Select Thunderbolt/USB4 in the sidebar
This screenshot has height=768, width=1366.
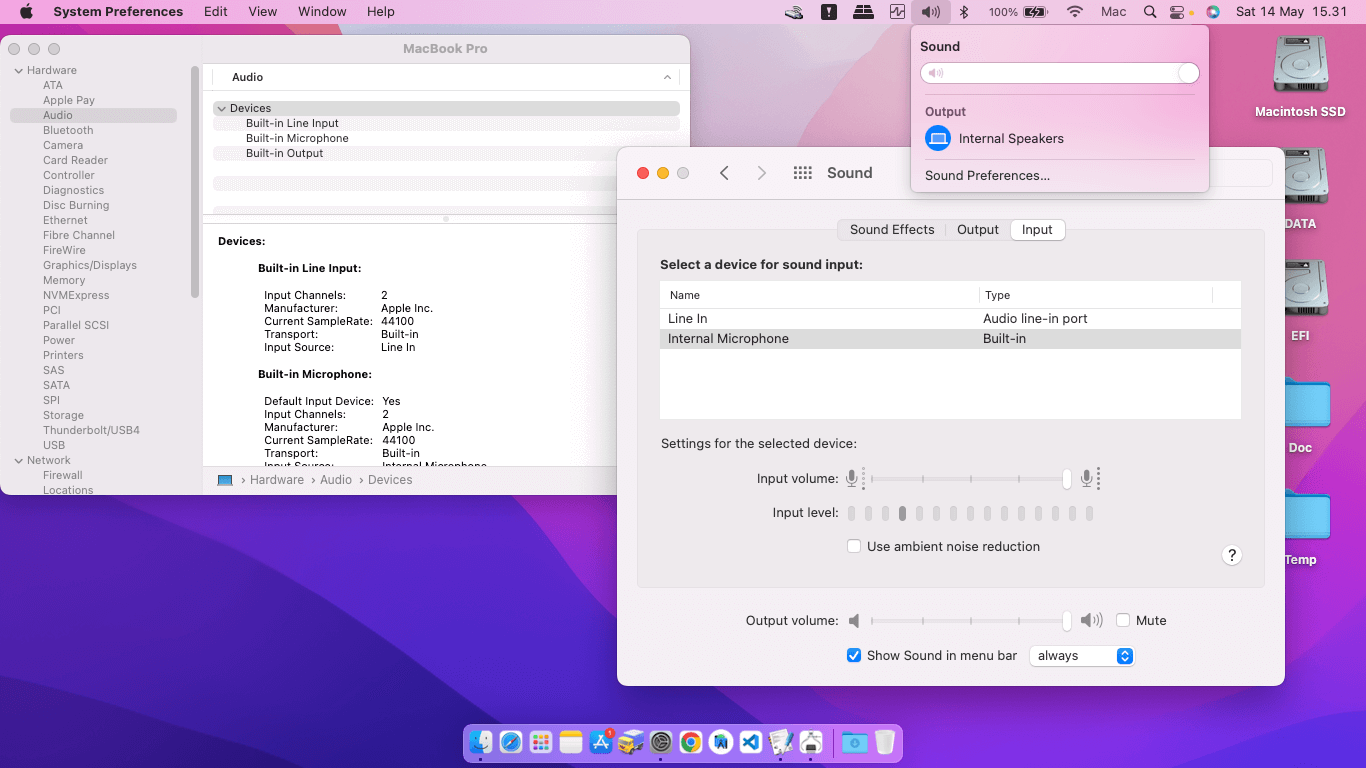[x=91, y=430]
